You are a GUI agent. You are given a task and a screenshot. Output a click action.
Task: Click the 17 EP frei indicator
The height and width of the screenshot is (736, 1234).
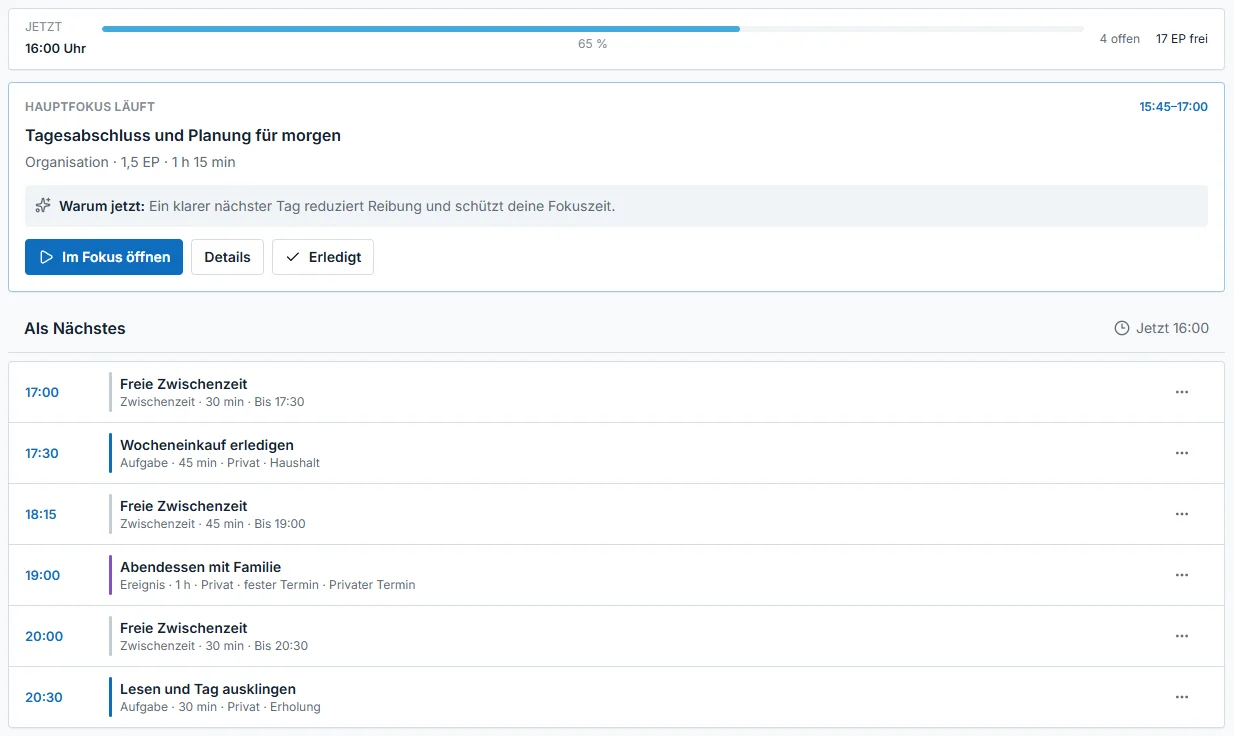pos(1182,39)
